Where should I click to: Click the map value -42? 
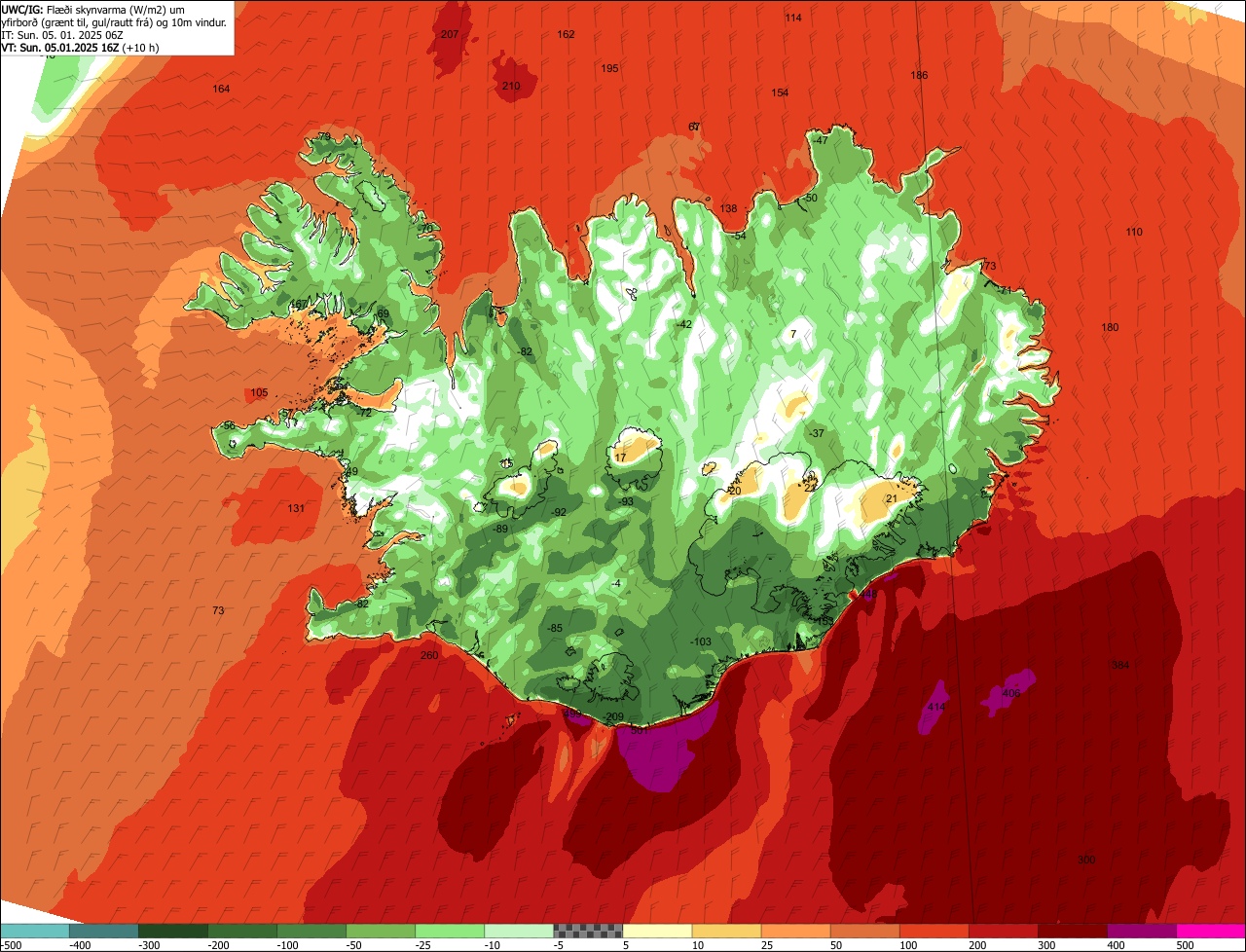click(684, 324)
